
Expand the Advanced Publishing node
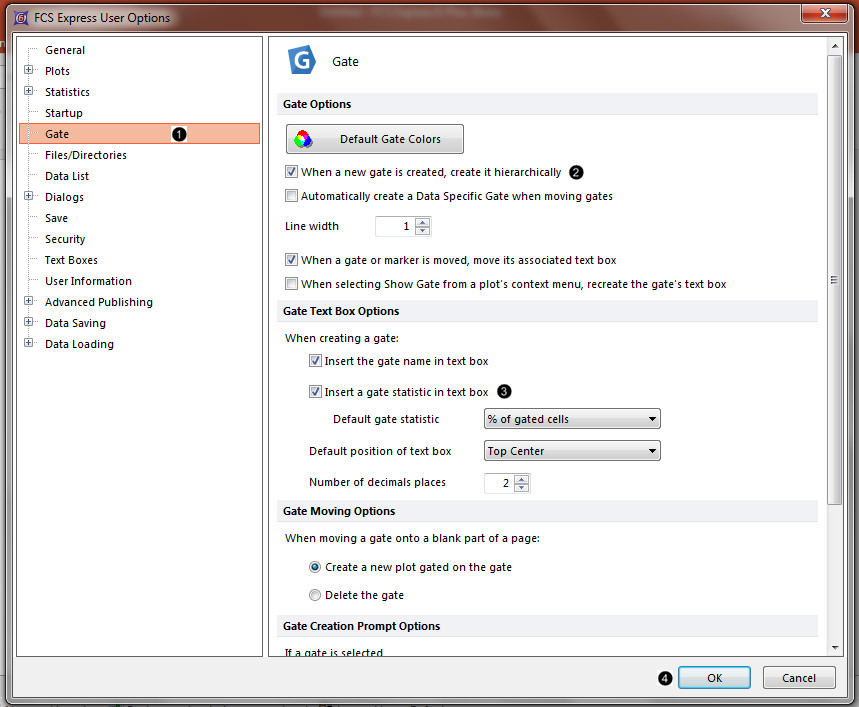click(29, 302)
